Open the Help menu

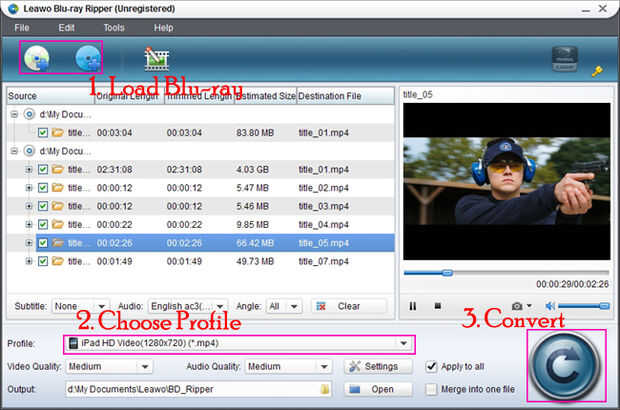(x=163, y=28)
